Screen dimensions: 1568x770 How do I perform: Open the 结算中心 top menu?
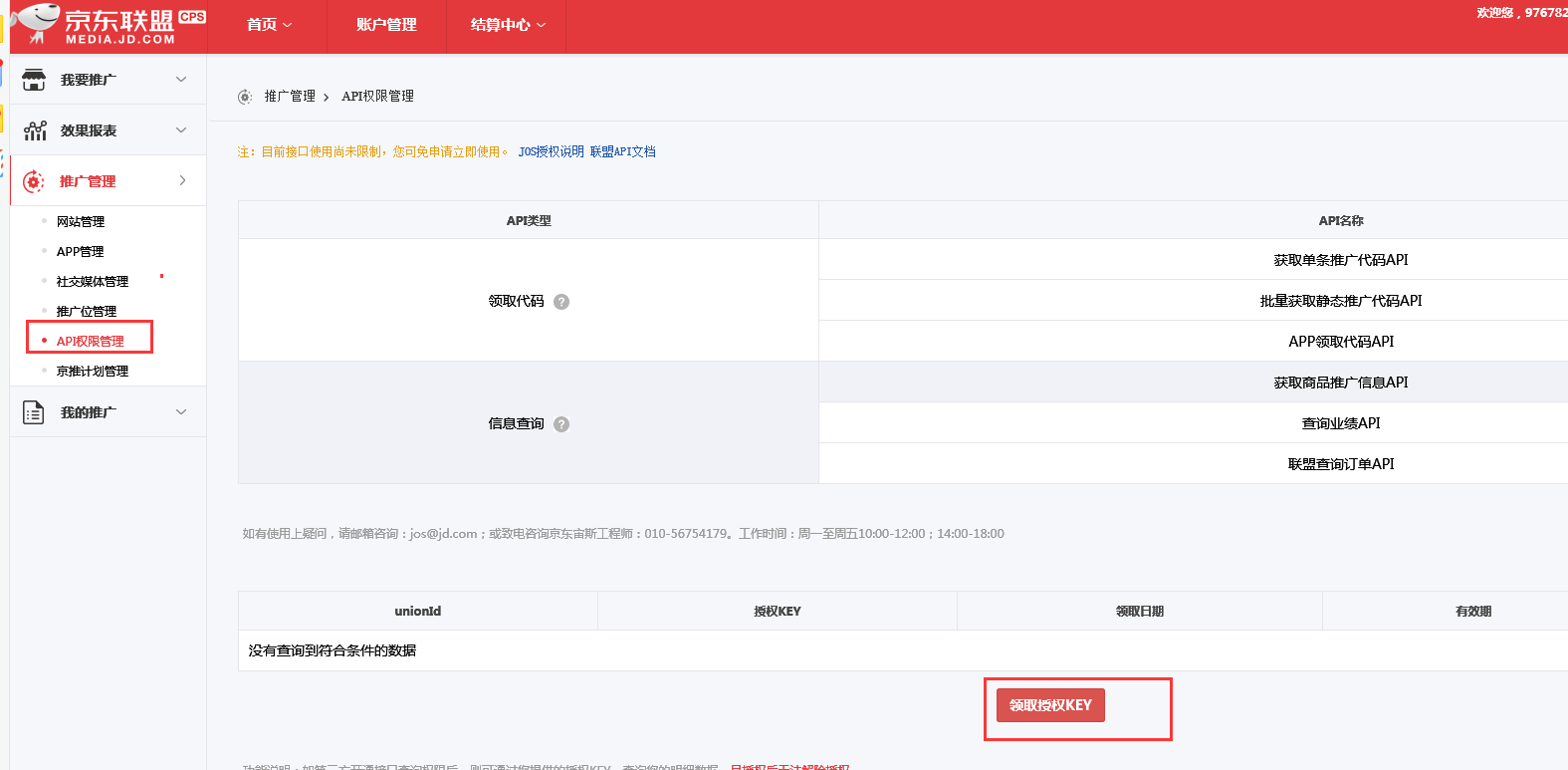pyautogui.click(x=508, y=25)
